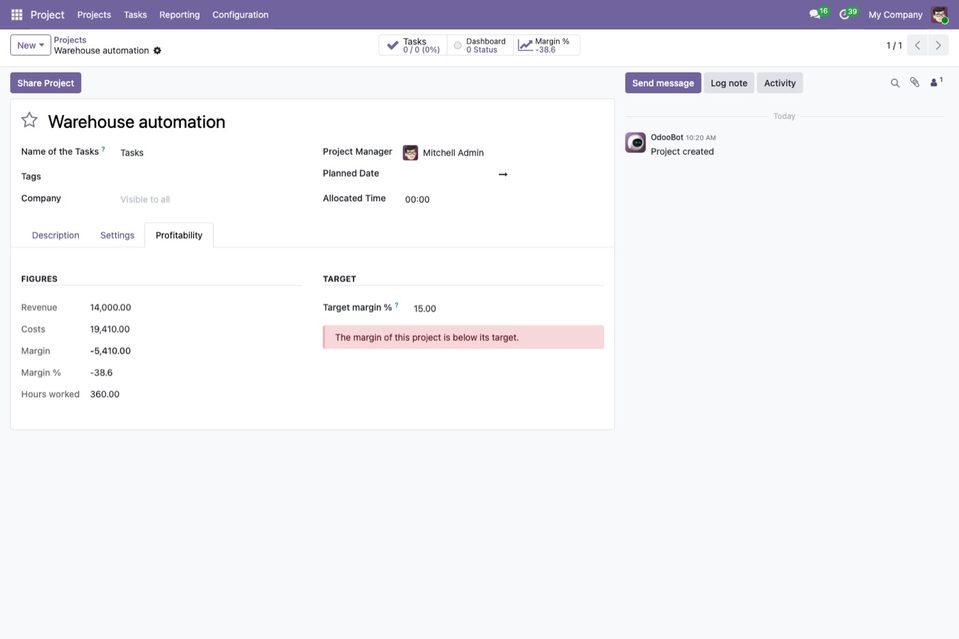Screen dimensions: 959x639
Task: Schedule with the Activity button
Action: [780, 83]
